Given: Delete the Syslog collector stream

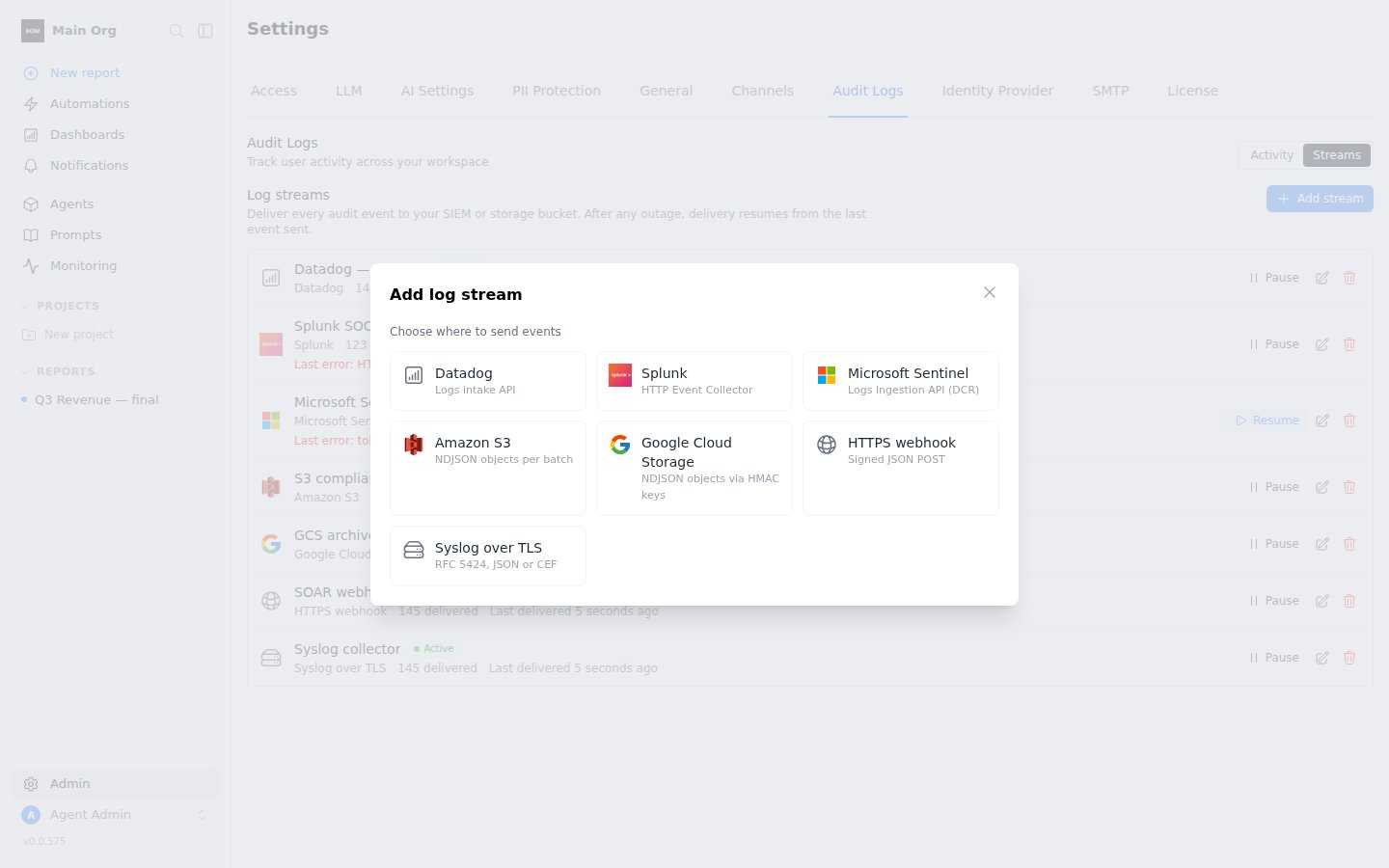Looking at the screenshot, I should [1349, 658].
